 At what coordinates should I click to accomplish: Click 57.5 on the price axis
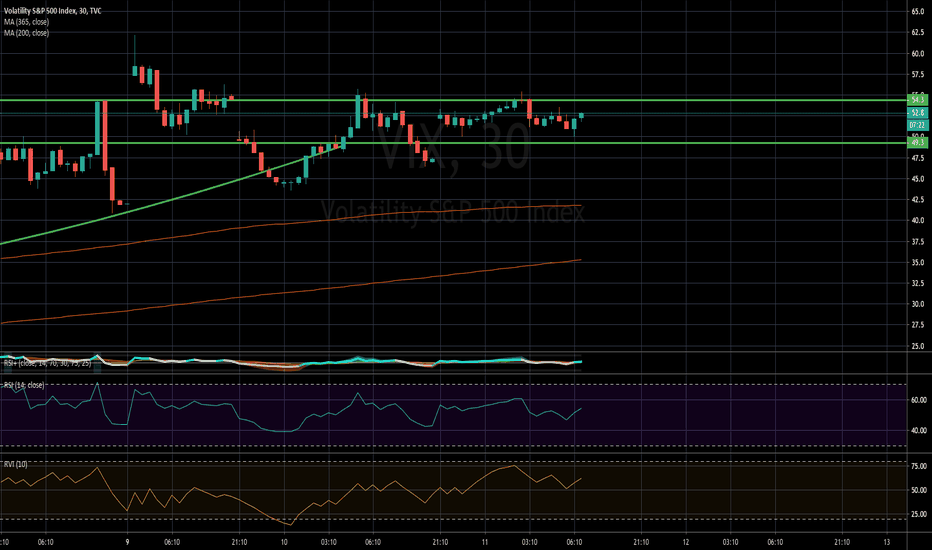coord(918,75)
